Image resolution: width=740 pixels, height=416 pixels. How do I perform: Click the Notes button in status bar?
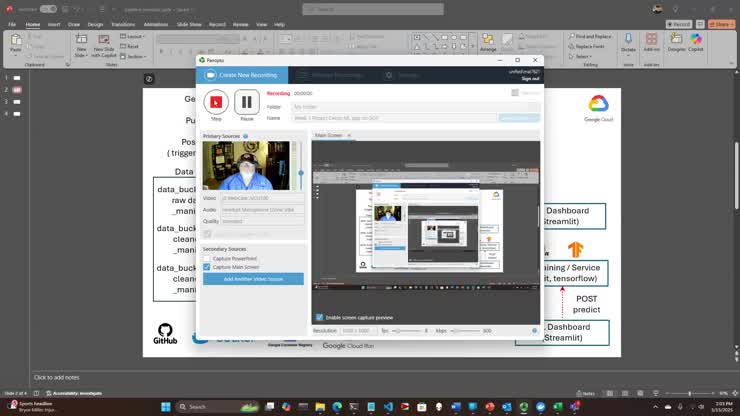[x=586, y=393]
